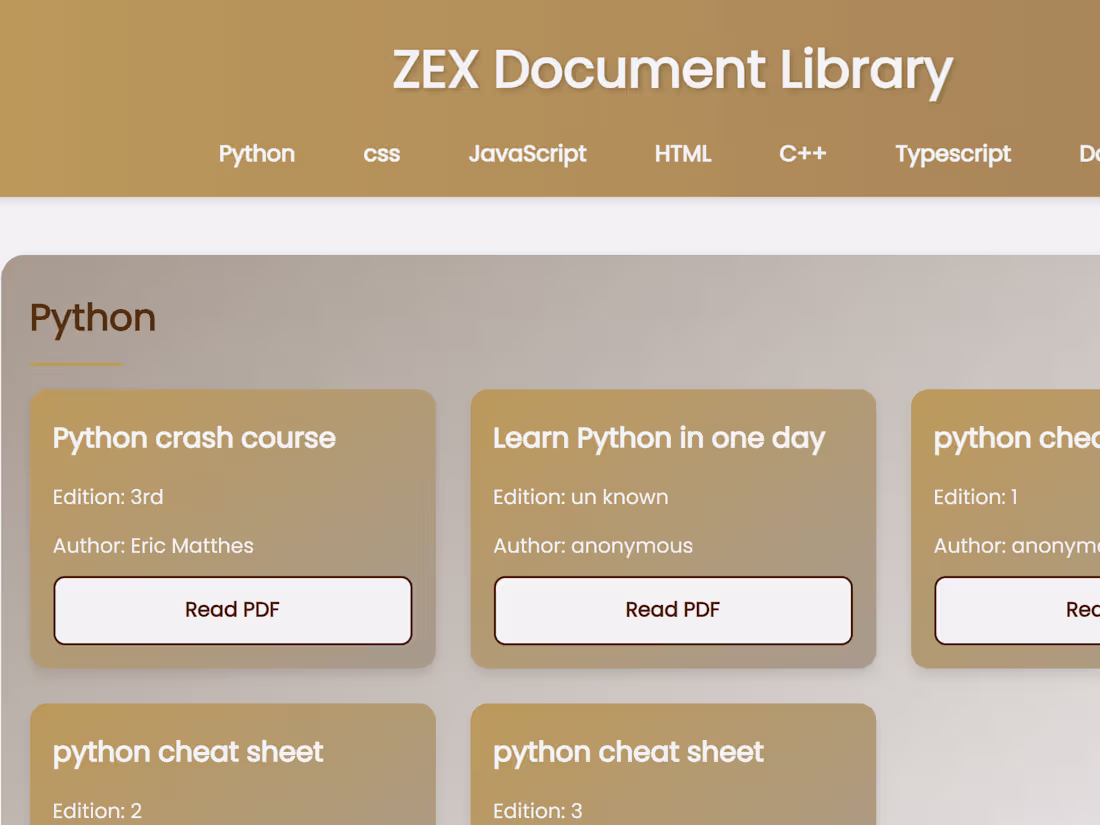
Task: Open the Python category in the navigation bar
Action: pos(256,154)
